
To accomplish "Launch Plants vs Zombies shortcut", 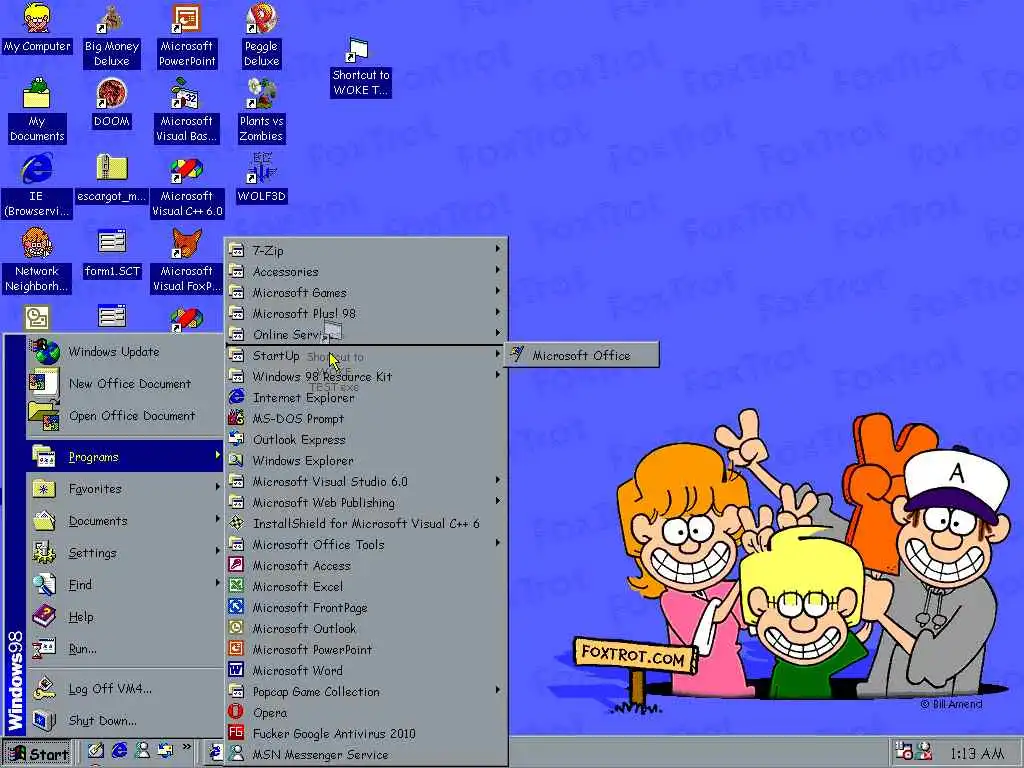I will click(x=261, y=111).
